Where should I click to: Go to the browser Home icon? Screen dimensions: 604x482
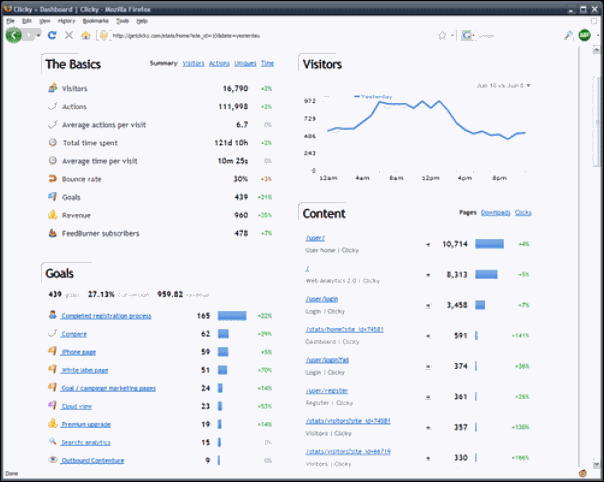pos(86,35)
